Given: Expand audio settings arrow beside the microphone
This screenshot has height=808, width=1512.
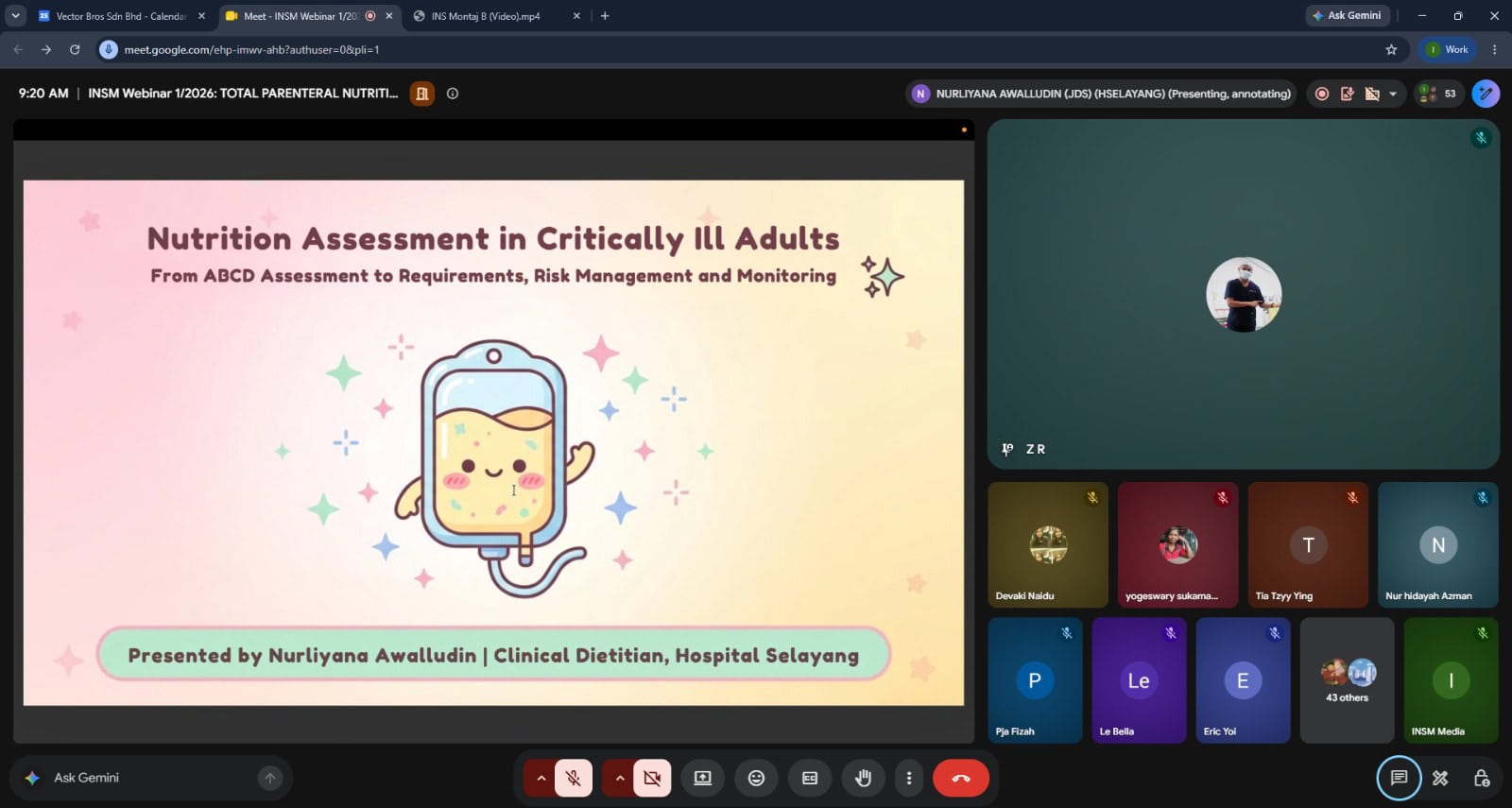Looking at the screenshot, I should pyautogui.click(x=541, y=778).
